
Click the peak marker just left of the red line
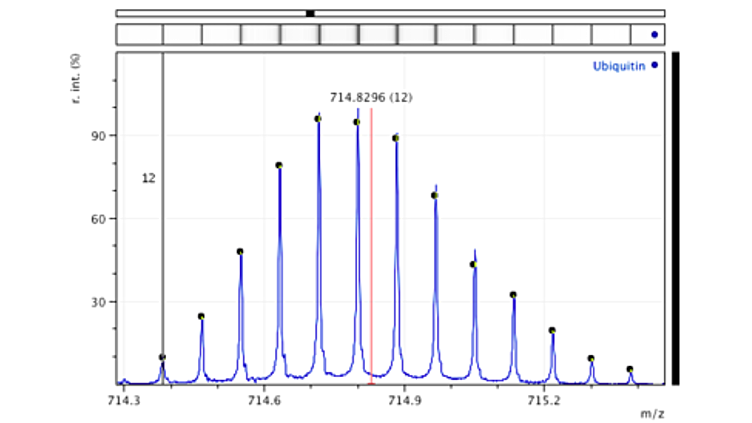click(x=357, y=122)
